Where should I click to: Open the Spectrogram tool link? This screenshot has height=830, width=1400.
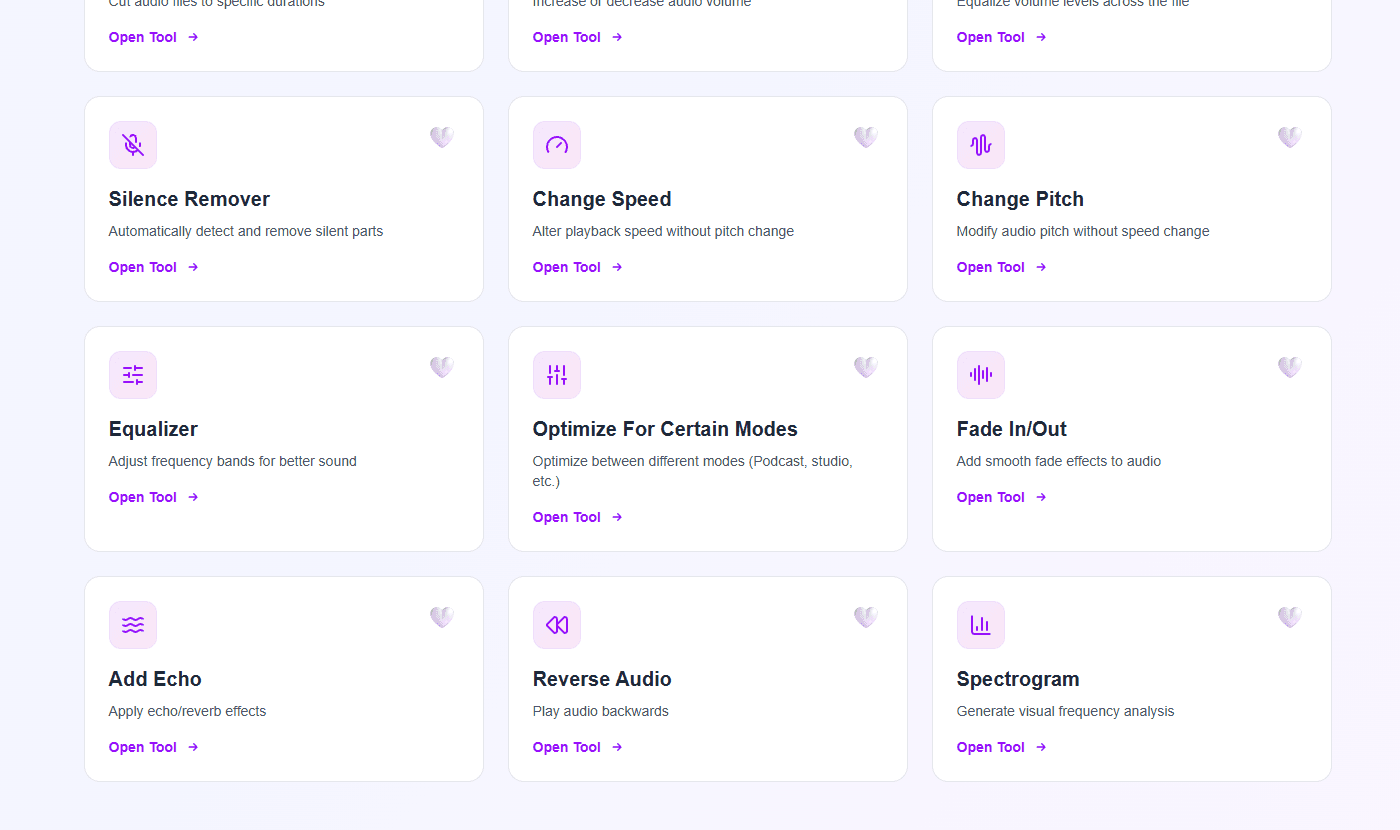pyautogui.click(x=1002, y=747)
